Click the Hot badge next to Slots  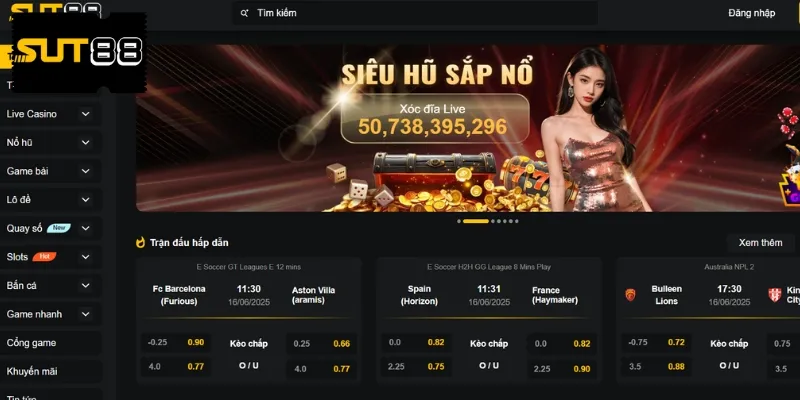point(44,257)
